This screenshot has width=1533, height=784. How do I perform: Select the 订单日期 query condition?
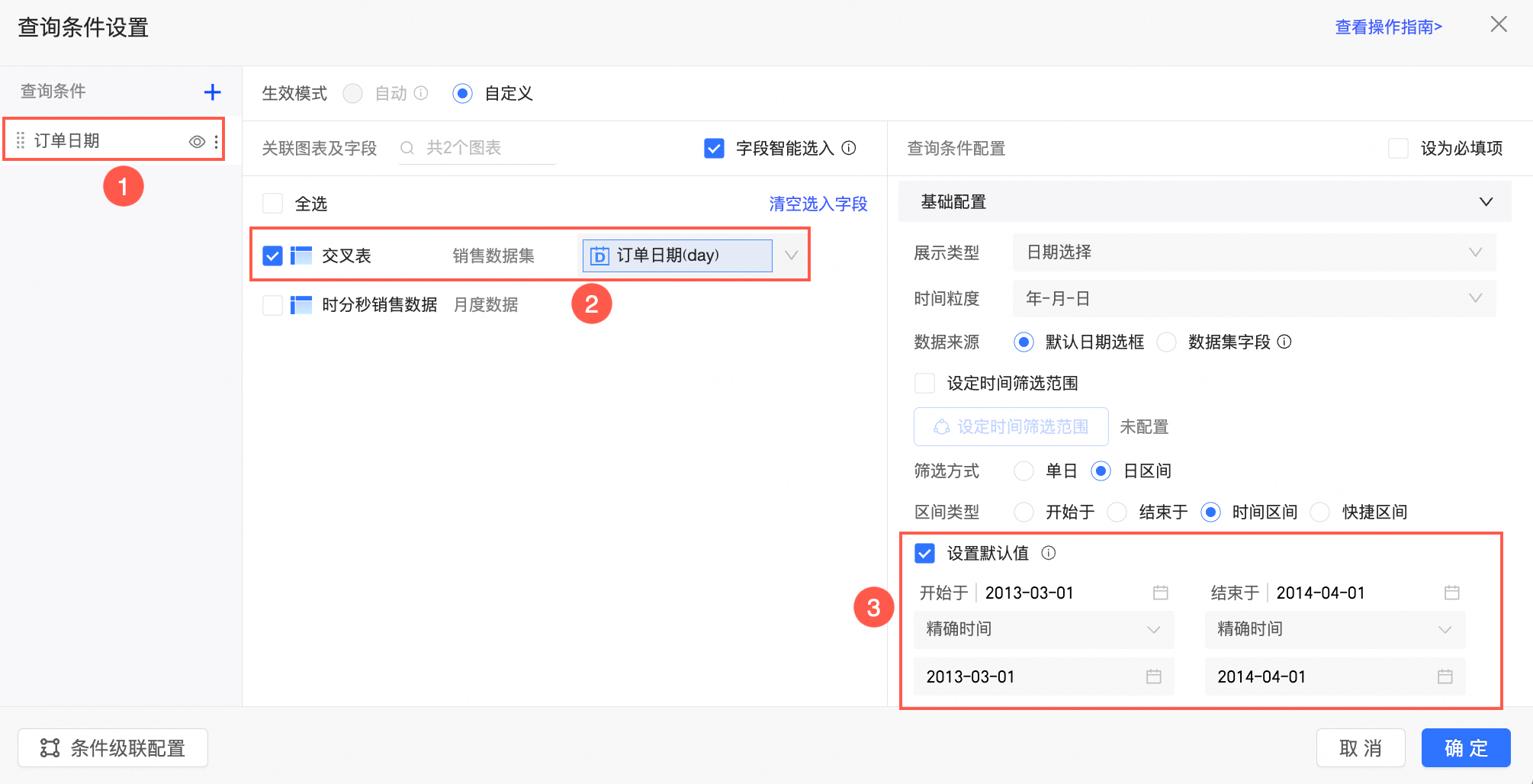(x=114, y=140)
